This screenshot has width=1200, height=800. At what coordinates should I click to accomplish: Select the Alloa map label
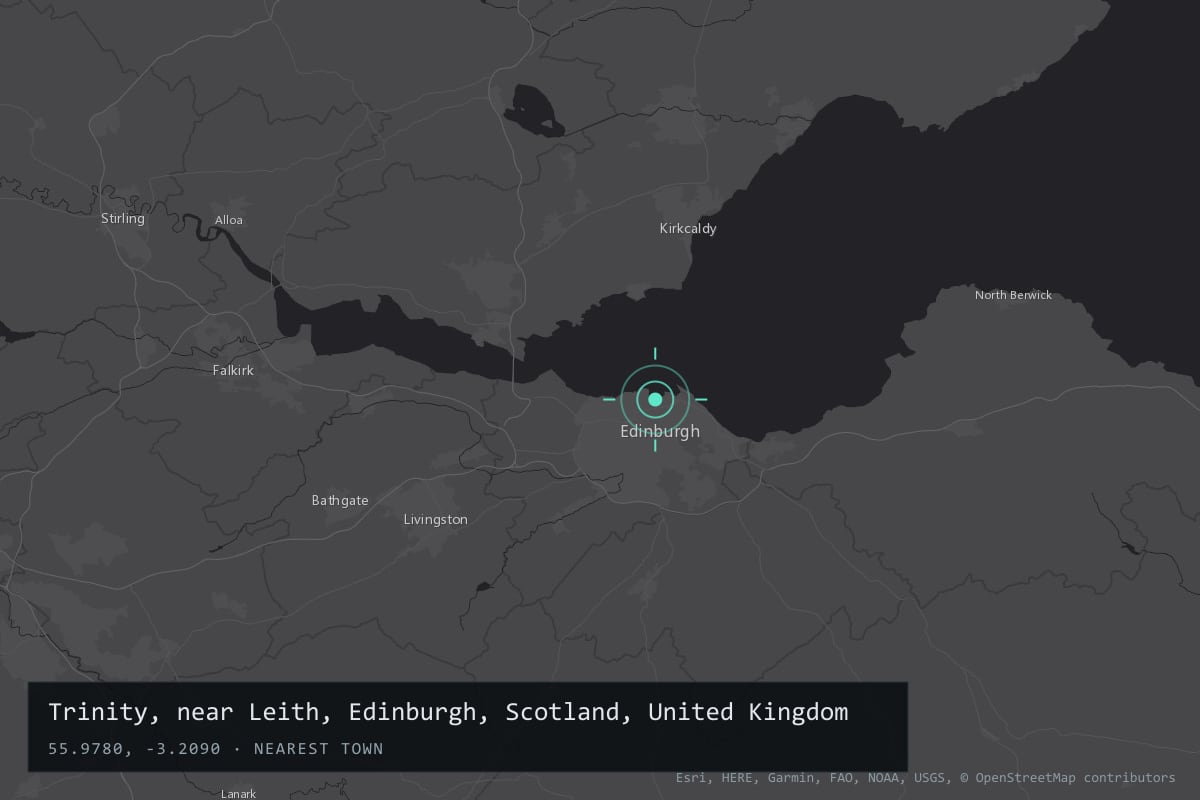pos(229,220)
